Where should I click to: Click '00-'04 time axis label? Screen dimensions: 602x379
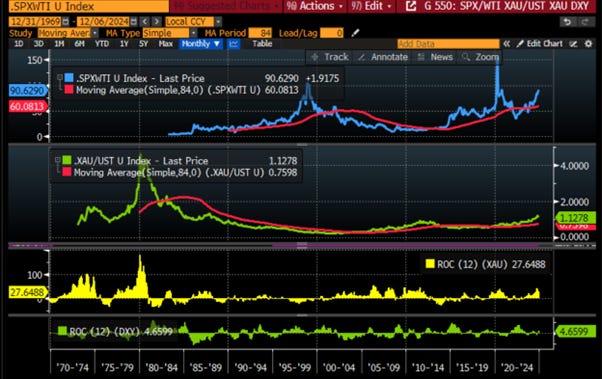point(339,367)
